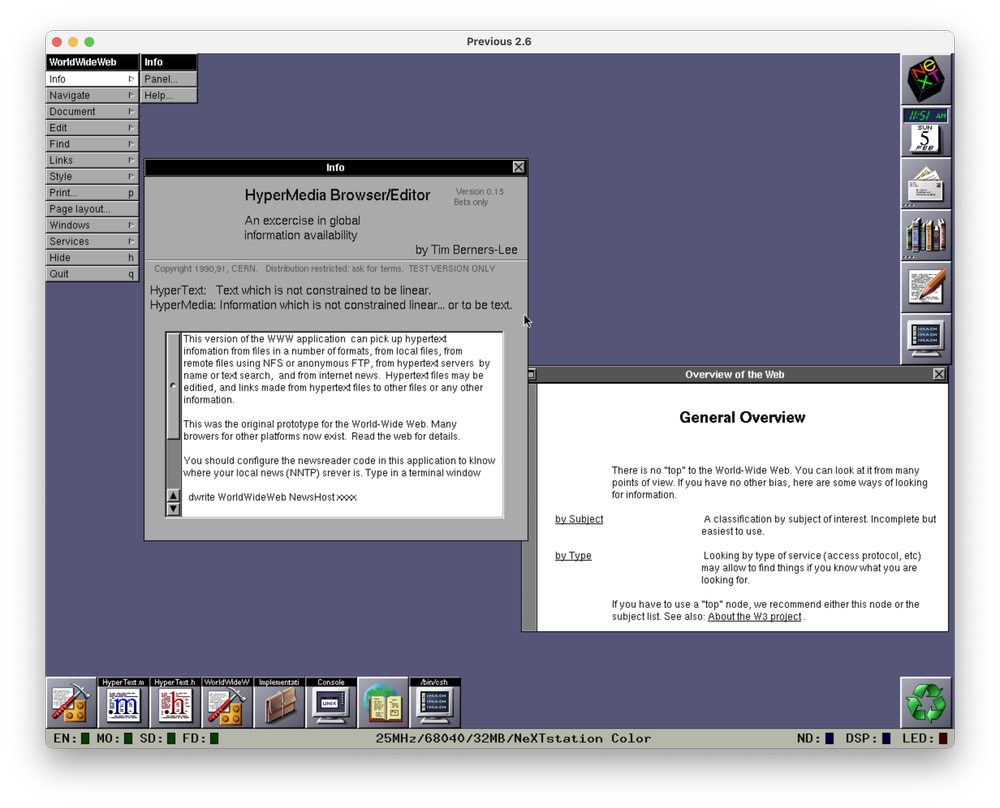This screenshot has height=808, width=1000.
Task: Select the Info menu item
Action: [92, 79]
